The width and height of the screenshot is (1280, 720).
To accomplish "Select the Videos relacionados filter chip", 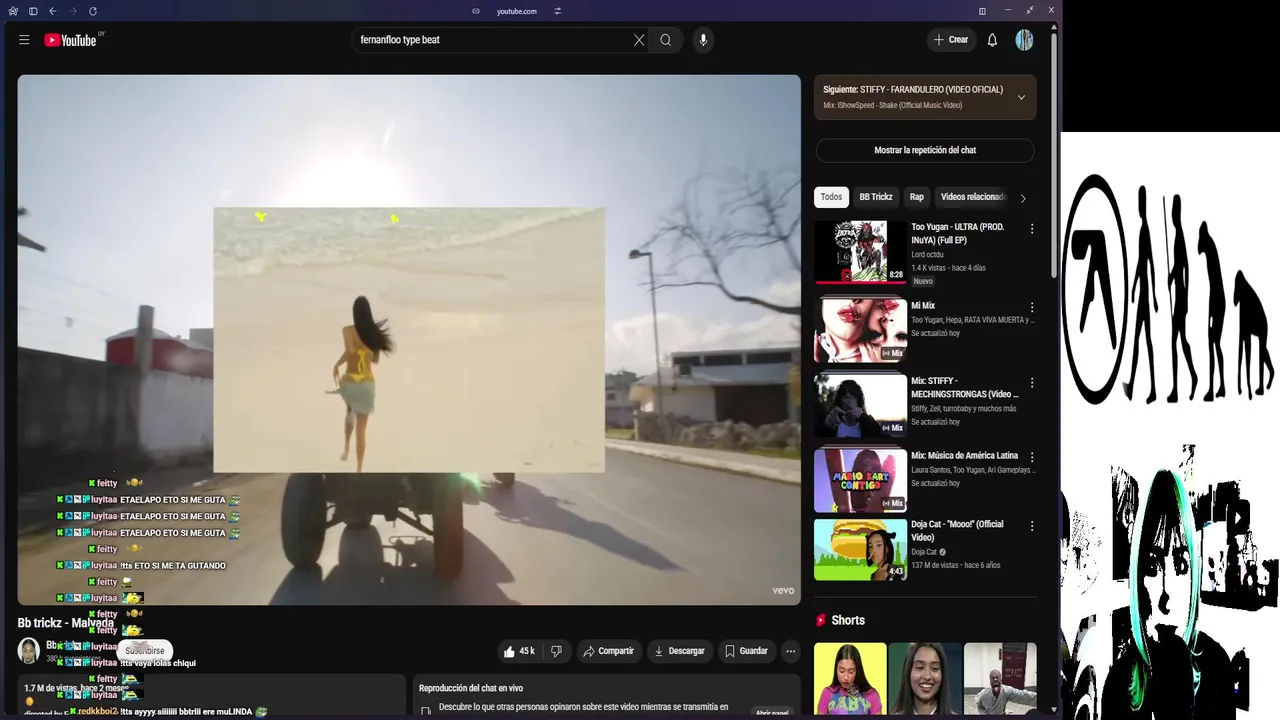I will [972, 197].
